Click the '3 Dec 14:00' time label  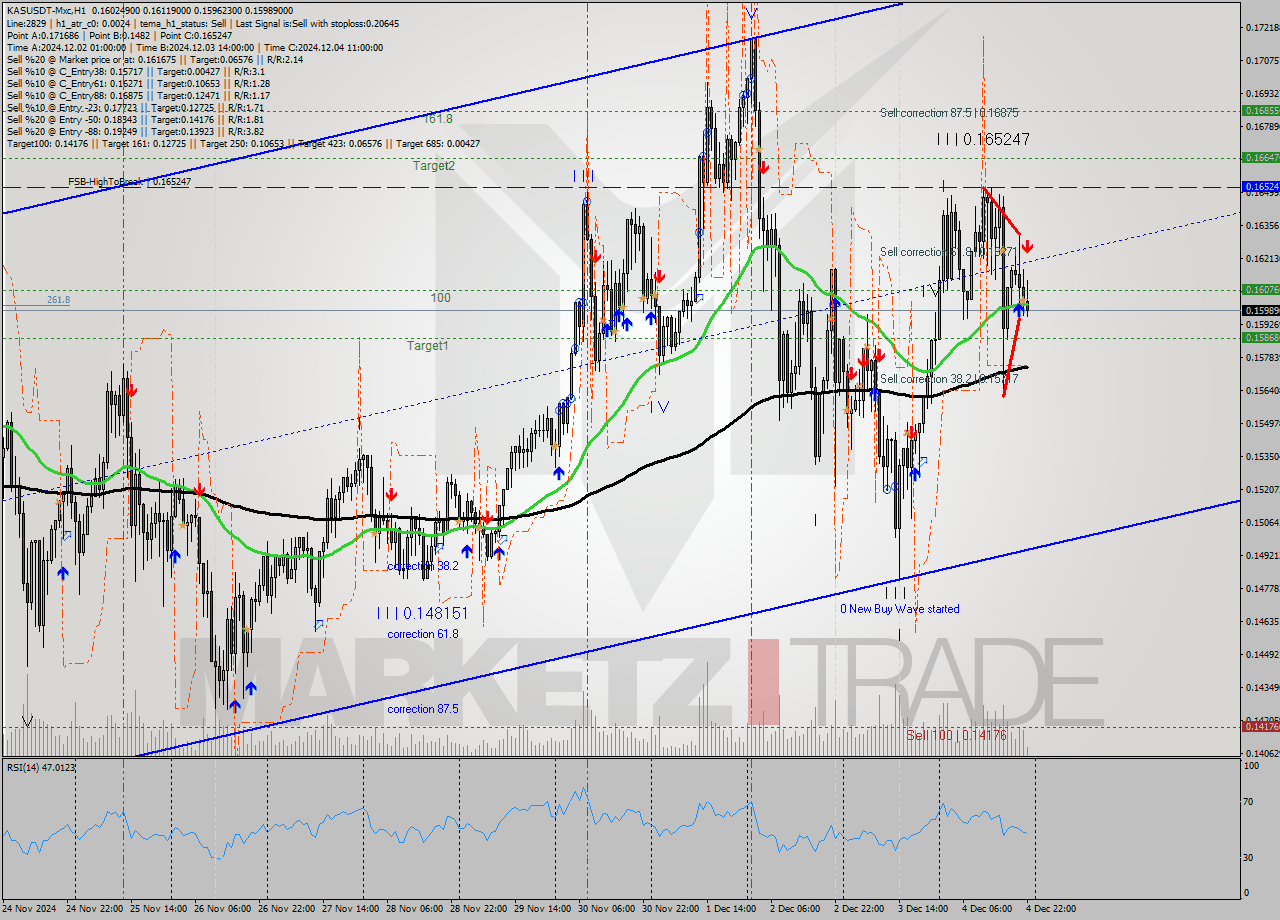point(925,909)
